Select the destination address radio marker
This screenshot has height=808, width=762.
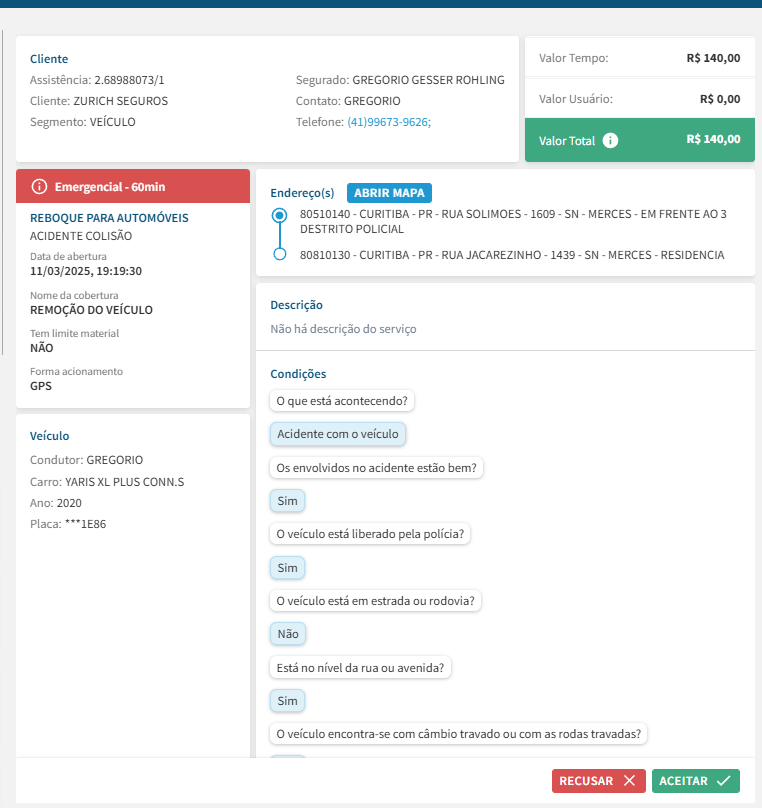point(279,255)
